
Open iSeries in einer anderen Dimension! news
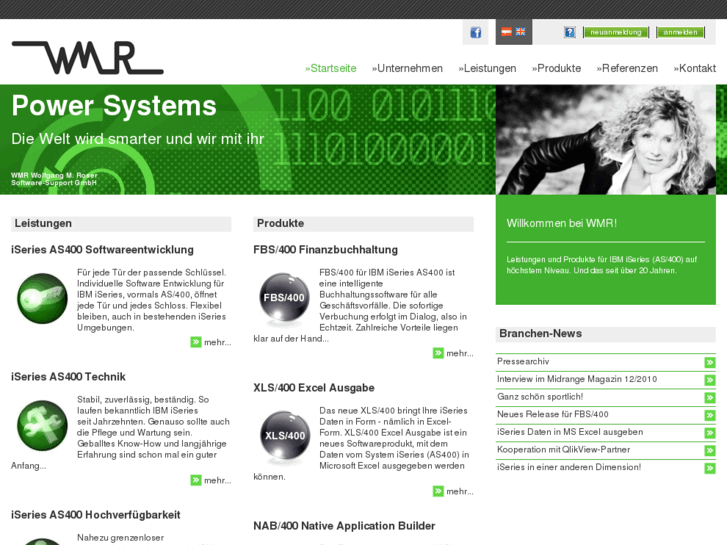(x=569, y=467)
